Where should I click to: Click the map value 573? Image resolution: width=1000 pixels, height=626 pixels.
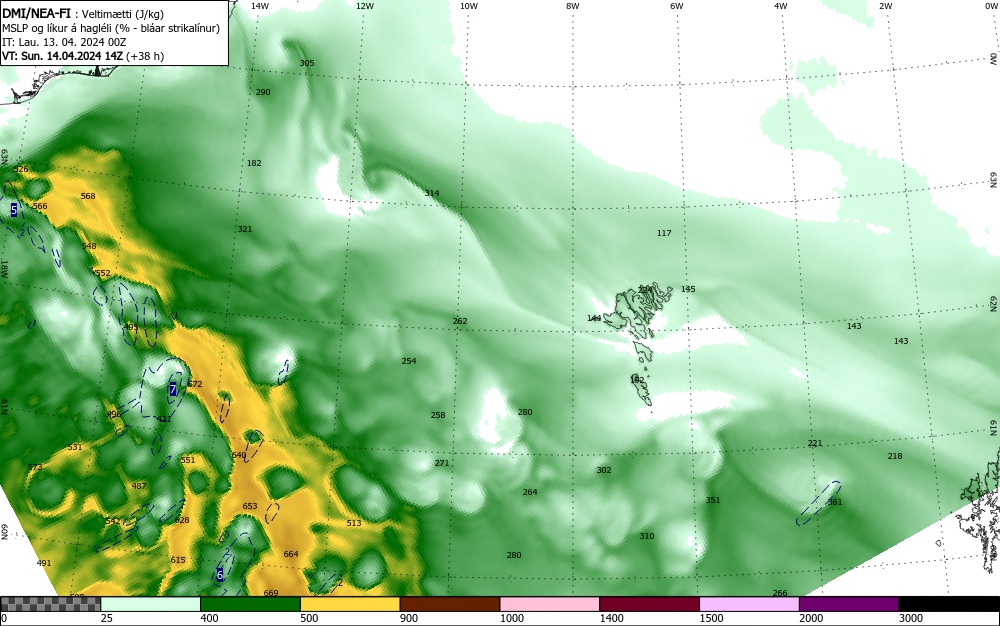(x=34, y=467)
